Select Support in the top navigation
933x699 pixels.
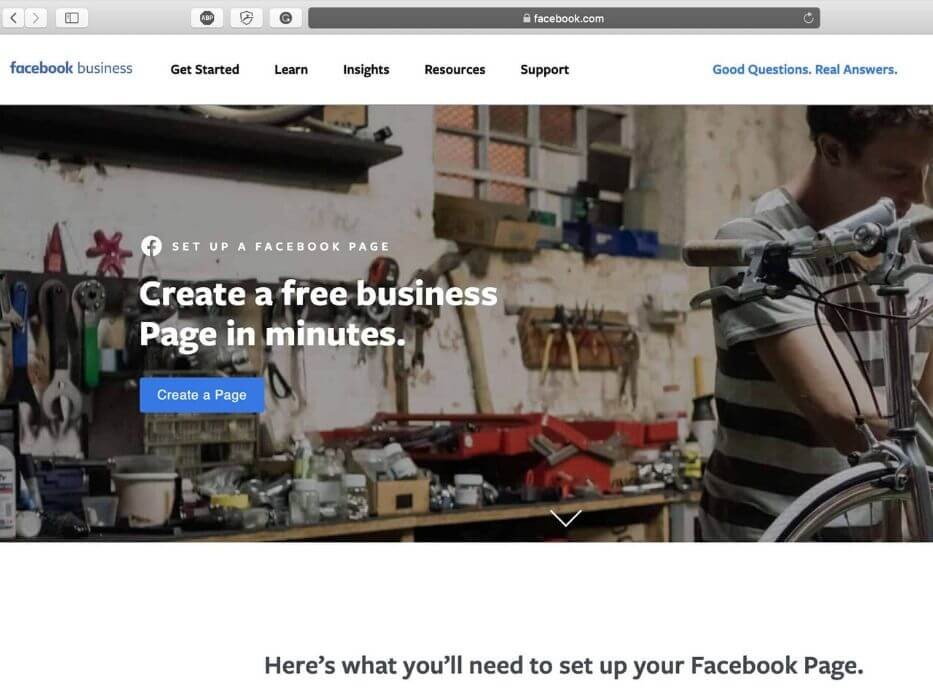[x=544, y=70]
